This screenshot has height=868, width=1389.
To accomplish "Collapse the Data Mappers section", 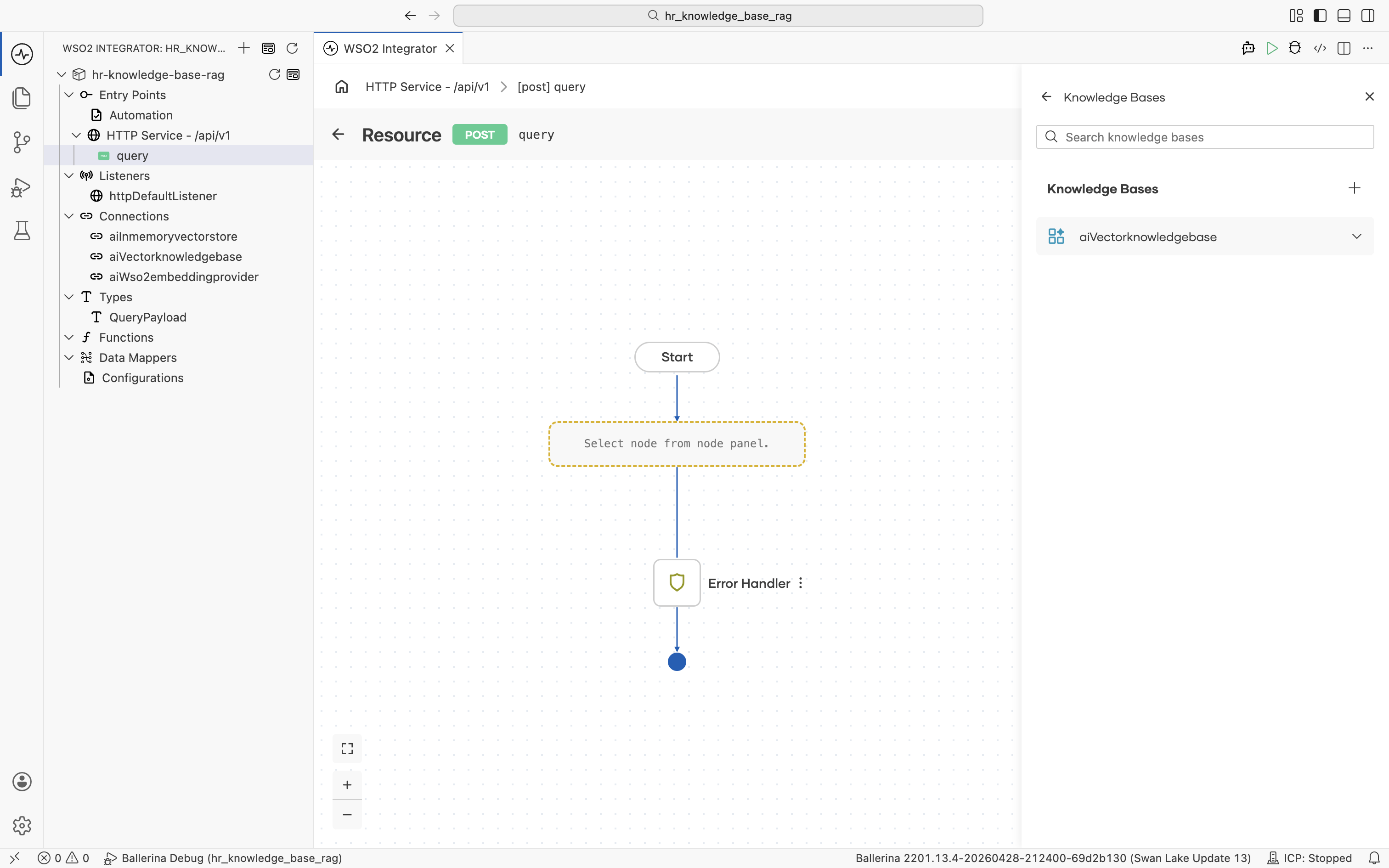I will point(69,358).
